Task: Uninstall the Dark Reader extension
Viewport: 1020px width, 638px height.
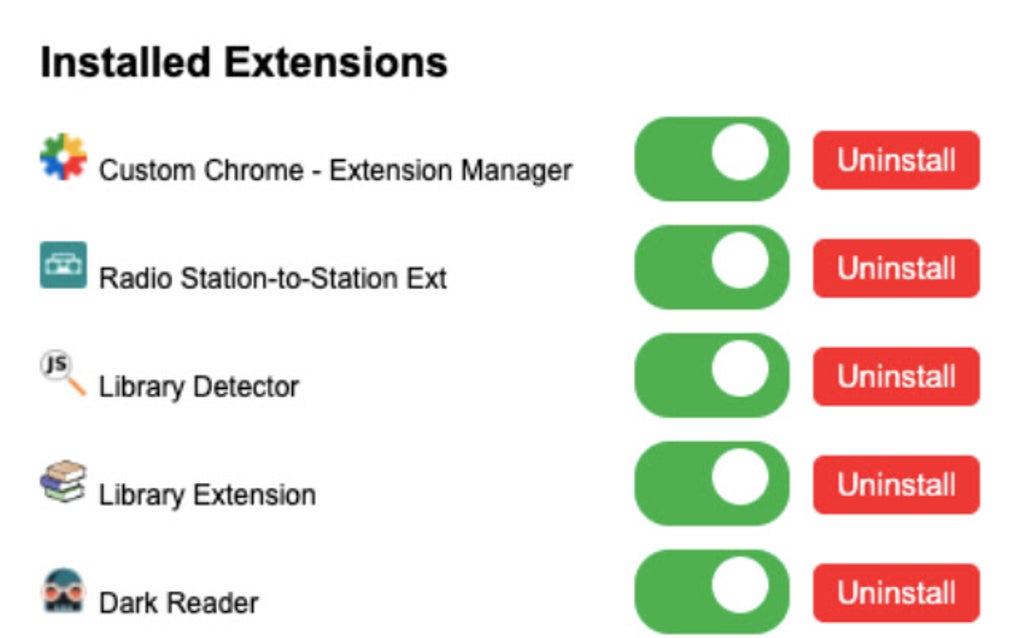Action: pyautogui.click(x=896, y=593)
